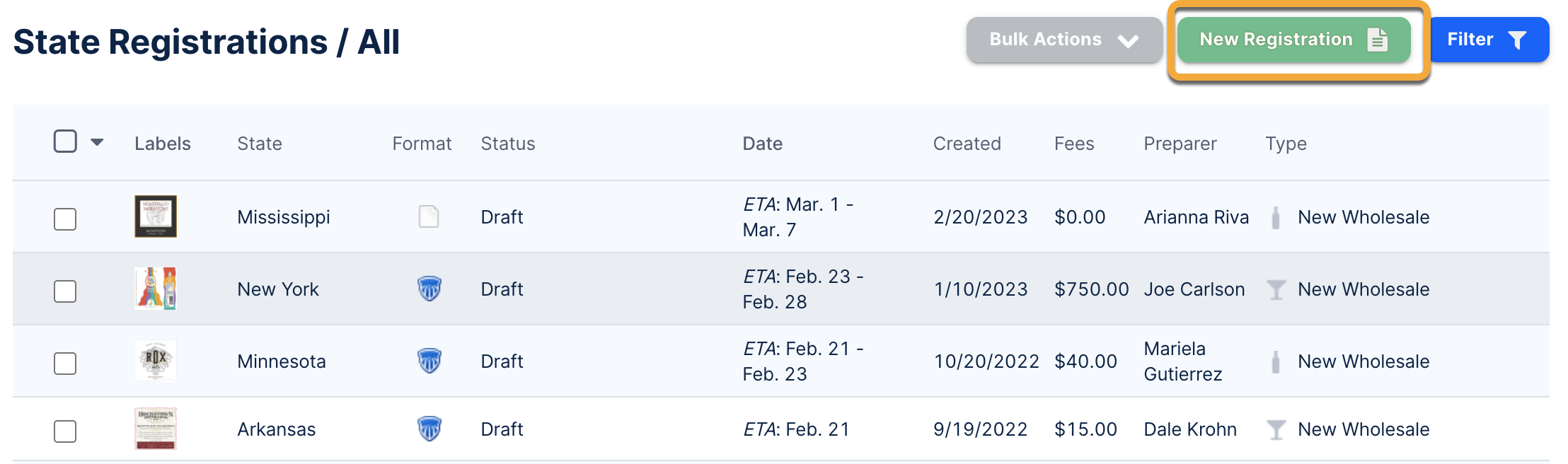Image resolution: width=1568 pixels, height=464 pixels.
Task: Click the glass type icon for Arkansas
Action: 1275,429
